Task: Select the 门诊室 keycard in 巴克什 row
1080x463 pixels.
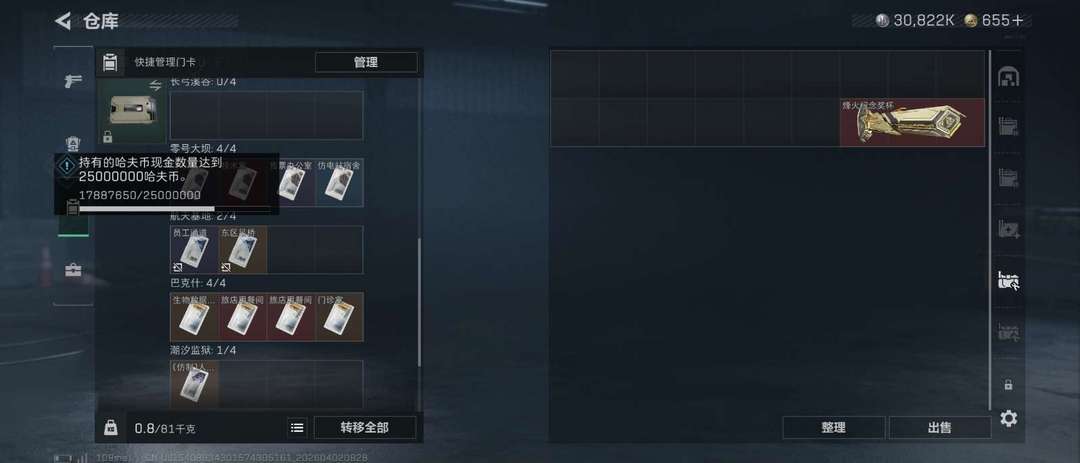Action: pyautogui.click(x=340, y=317)
